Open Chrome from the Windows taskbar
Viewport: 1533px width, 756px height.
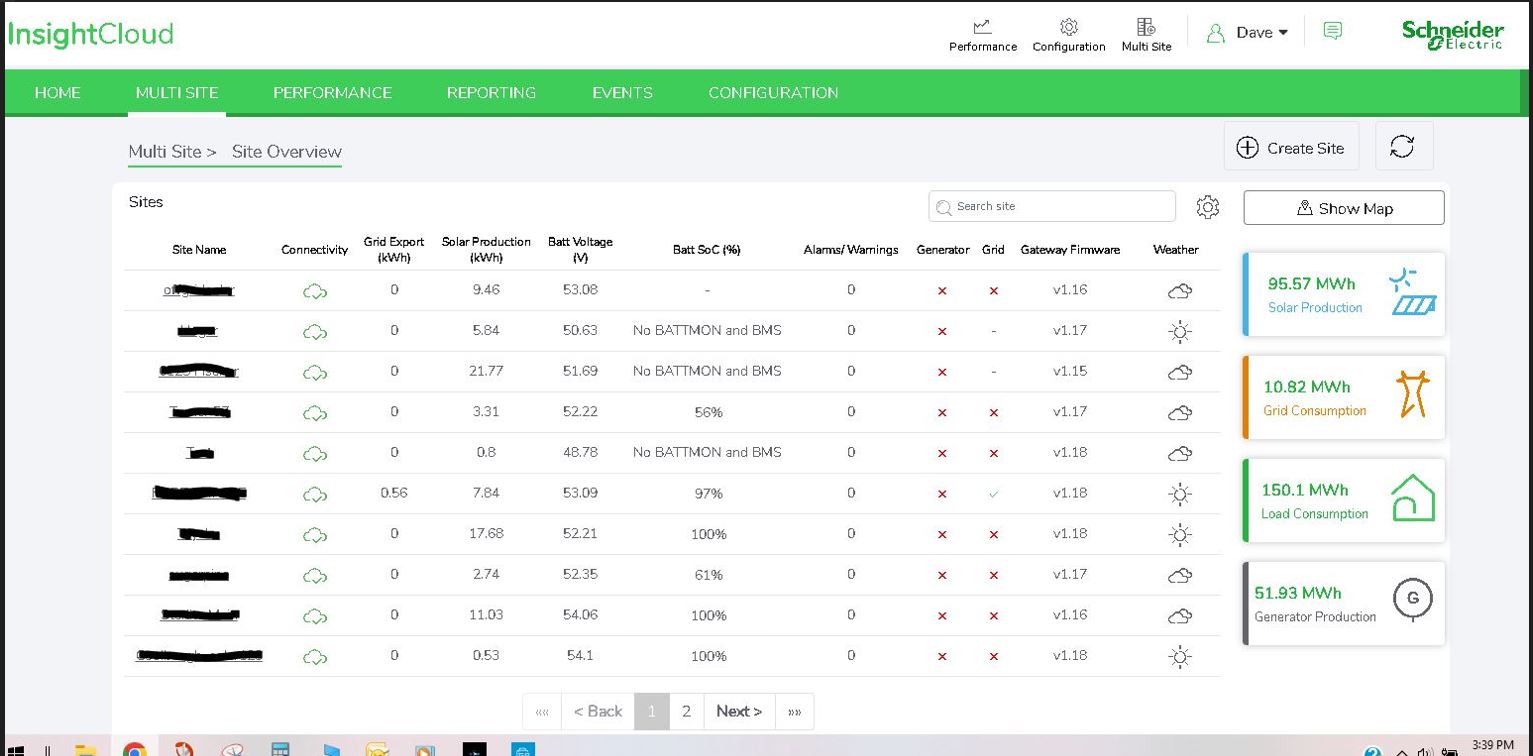[135, 749]
